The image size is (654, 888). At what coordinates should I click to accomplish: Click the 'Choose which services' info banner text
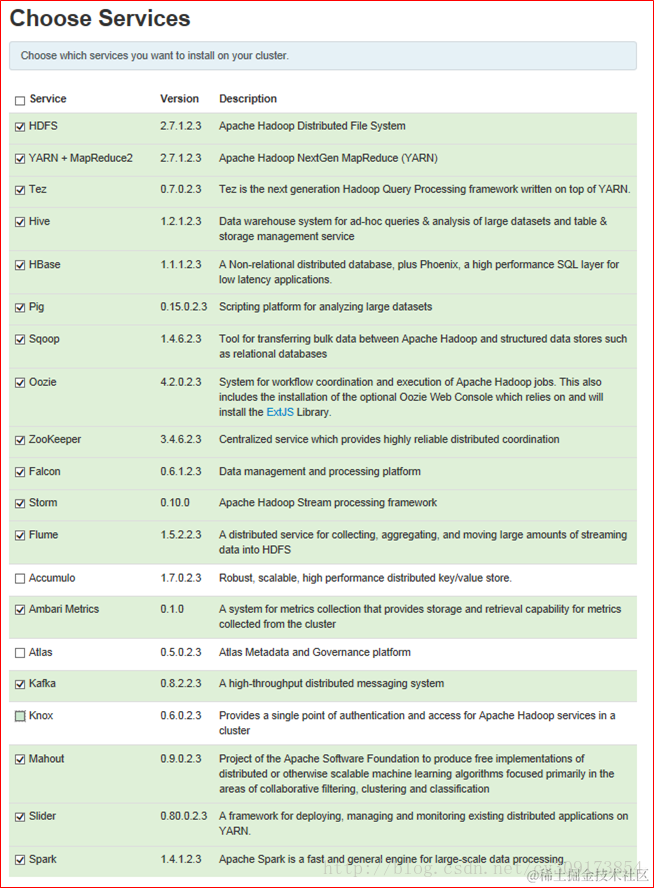(x=155, y=56)
